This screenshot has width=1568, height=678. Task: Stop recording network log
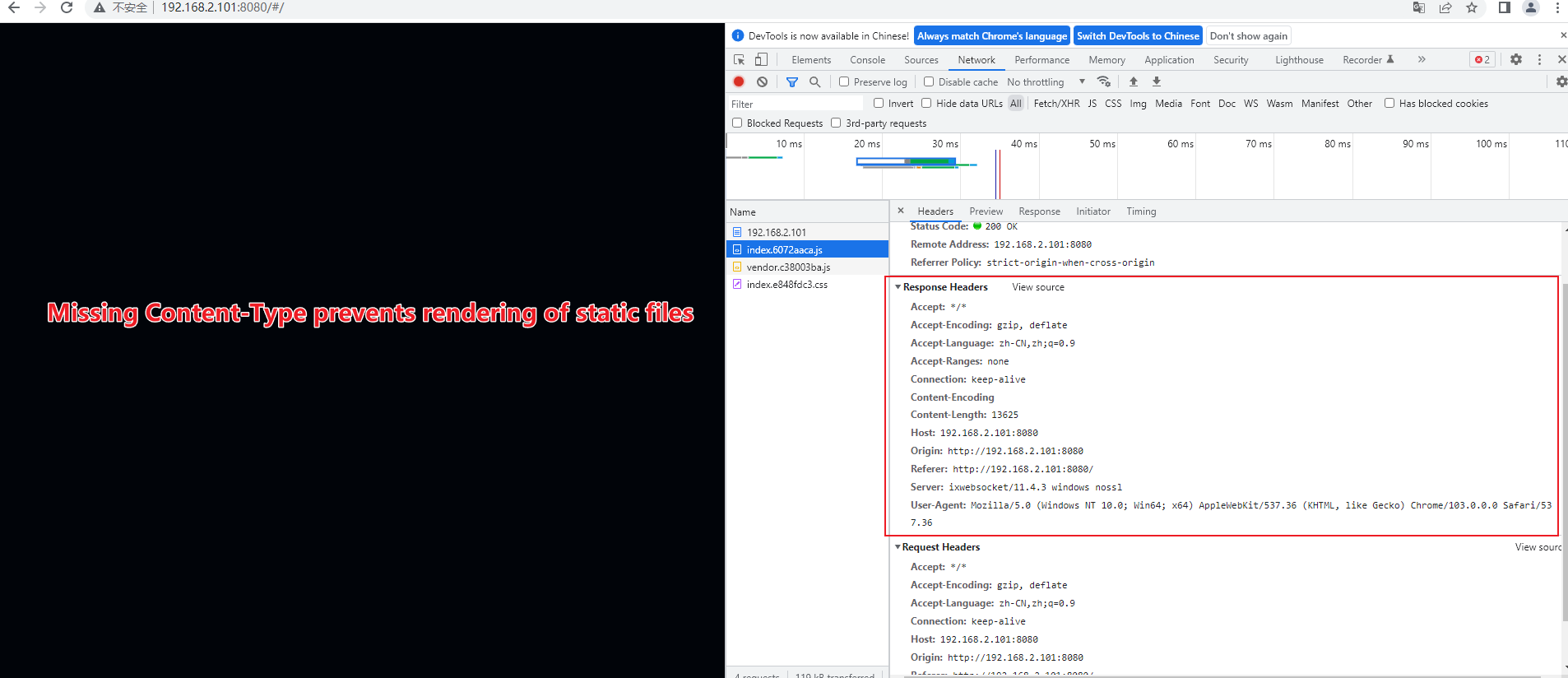tap(739, 81)
